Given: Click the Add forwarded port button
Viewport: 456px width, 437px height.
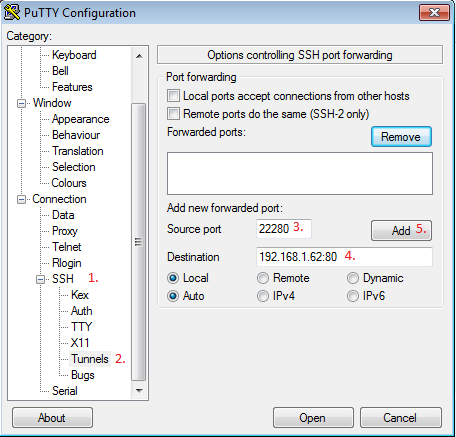Looking at the screenshot, I should point(401,230).
